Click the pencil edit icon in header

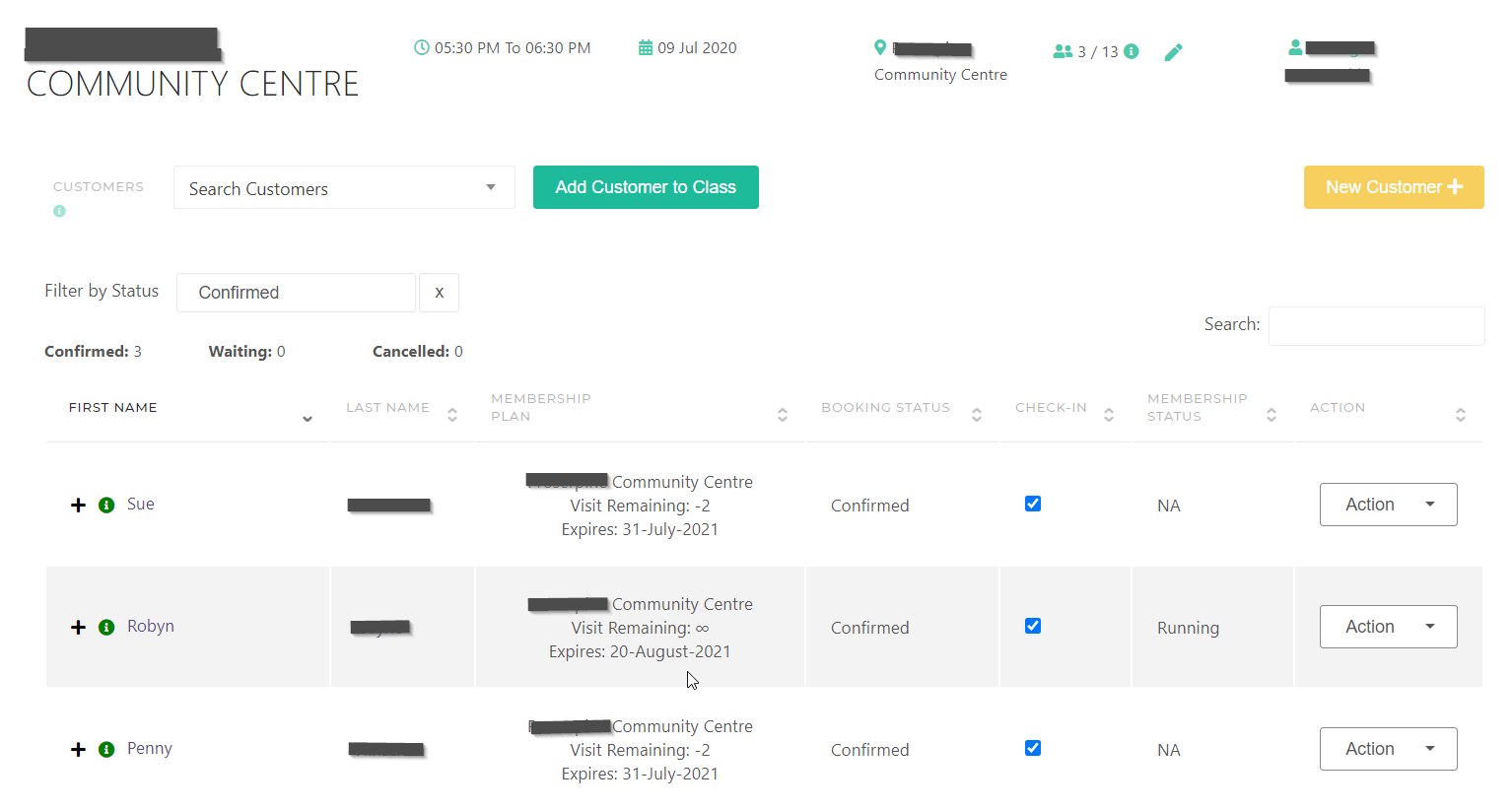1173,52
